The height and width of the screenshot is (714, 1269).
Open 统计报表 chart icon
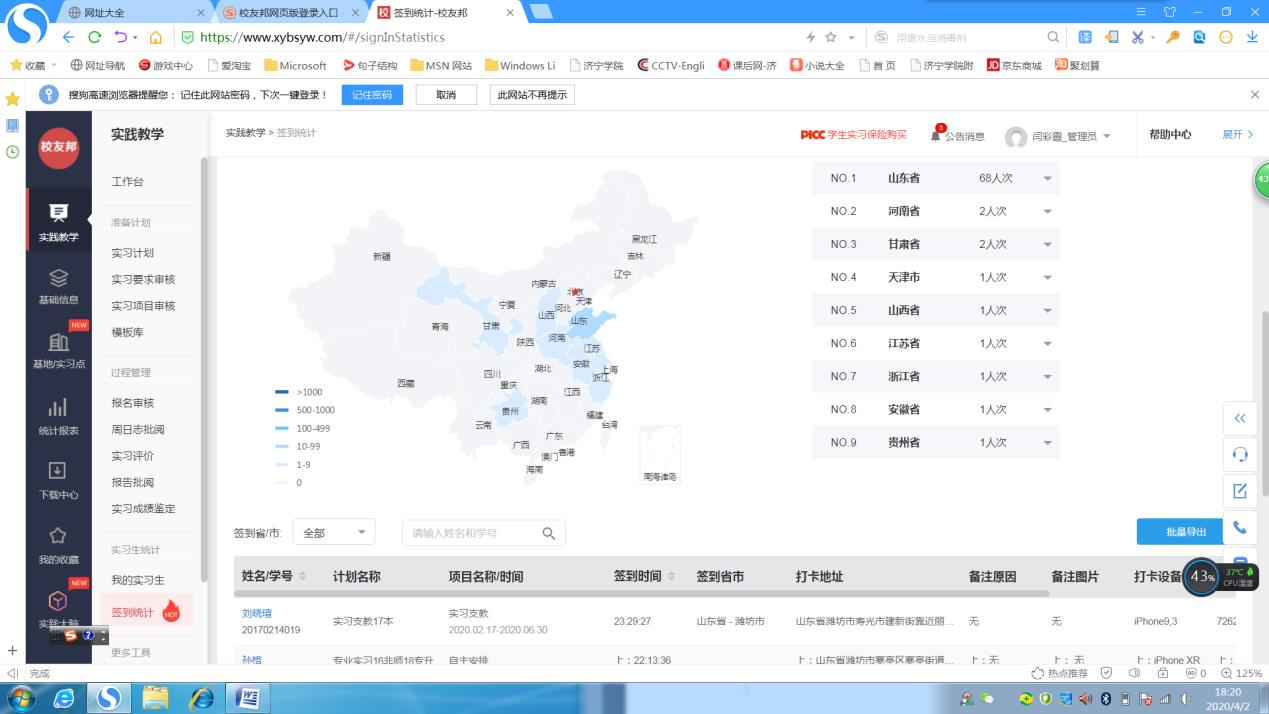point(58,416)
